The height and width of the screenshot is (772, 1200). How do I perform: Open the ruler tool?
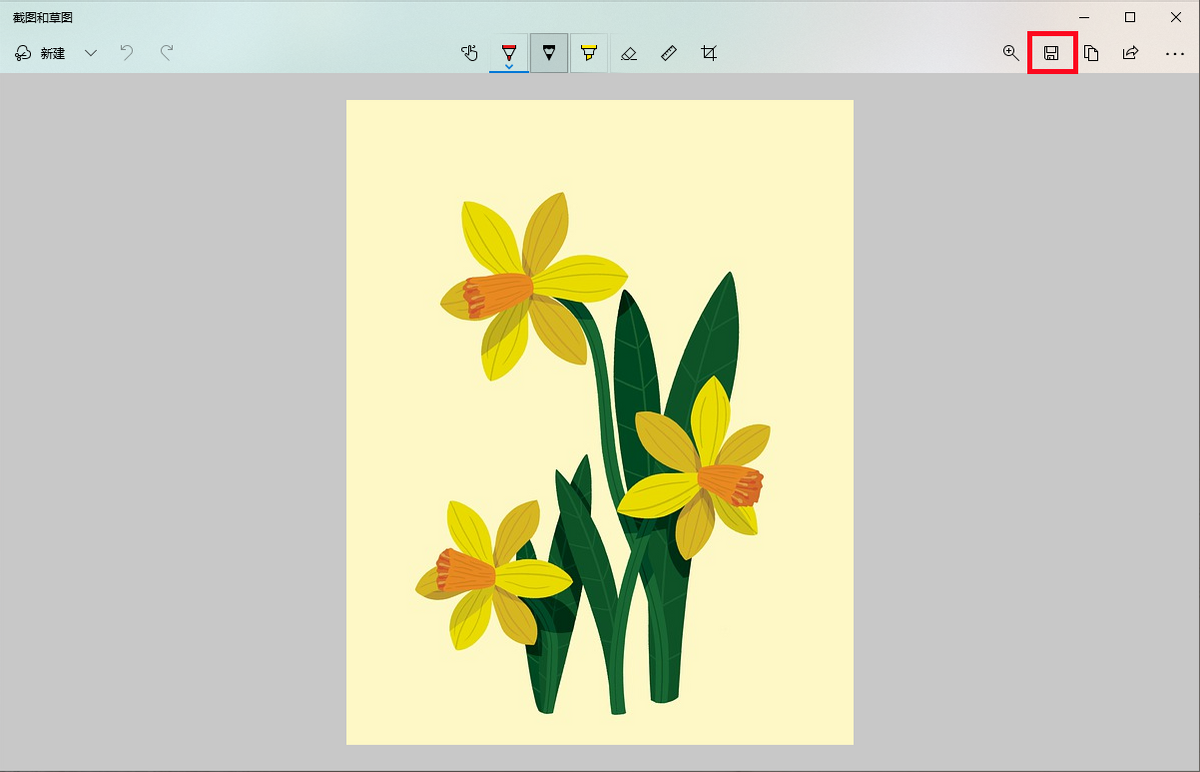[669, 53]
